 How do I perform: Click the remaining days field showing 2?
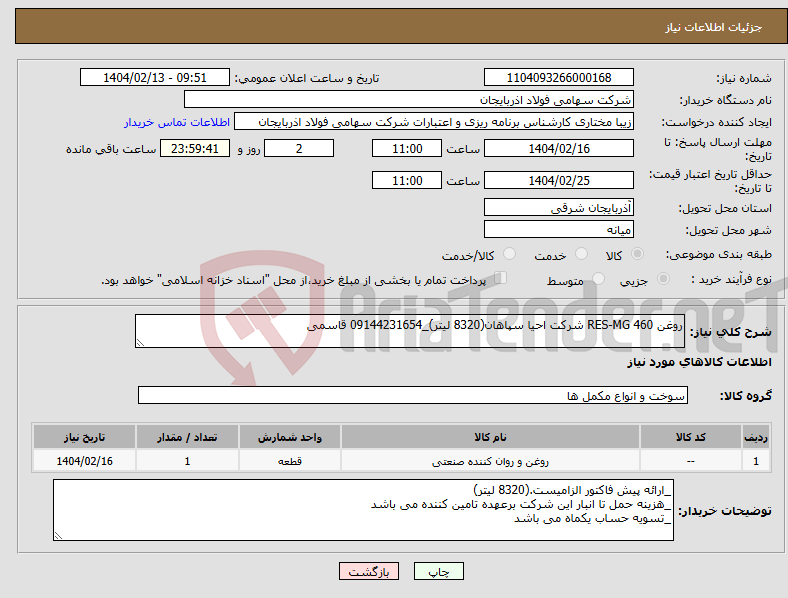pos(299,148)
